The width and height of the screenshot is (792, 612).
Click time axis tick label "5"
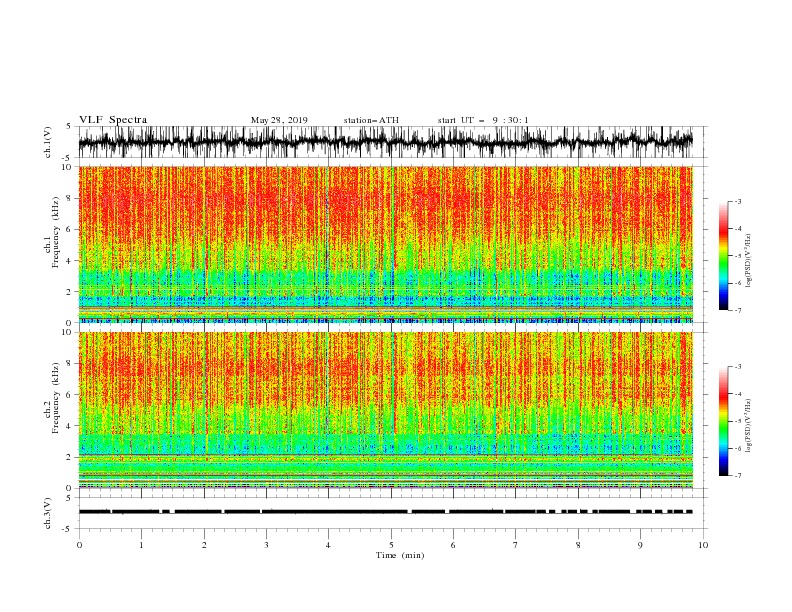coord(391,545)
